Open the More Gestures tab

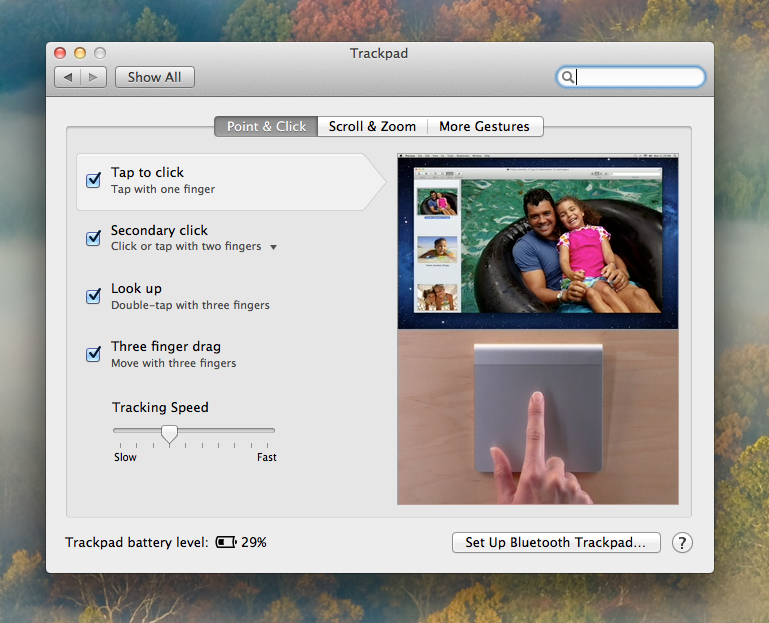click(x=484, y=126)
